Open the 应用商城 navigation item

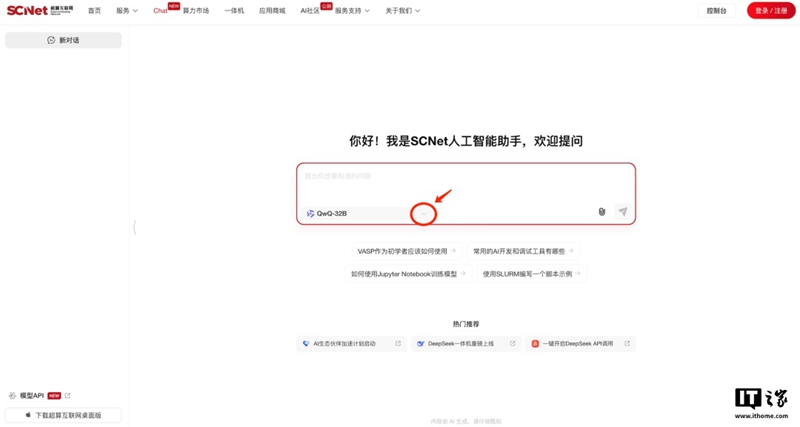click(x=272, y=11)
